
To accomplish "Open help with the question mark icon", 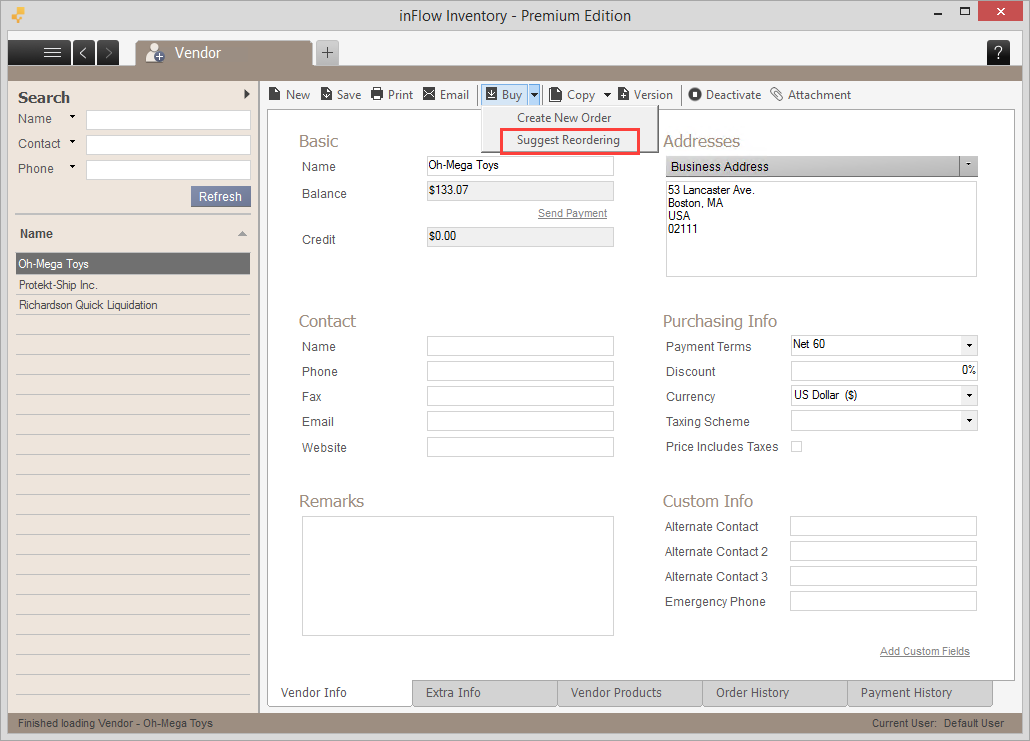I will tap(998, 53).
